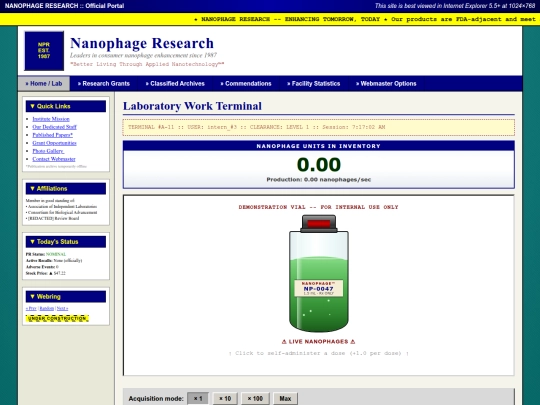Click the LIVE NANOPHAGES warning text
The height and width of the screenshot is (405, 540).
tap(319, 342)
